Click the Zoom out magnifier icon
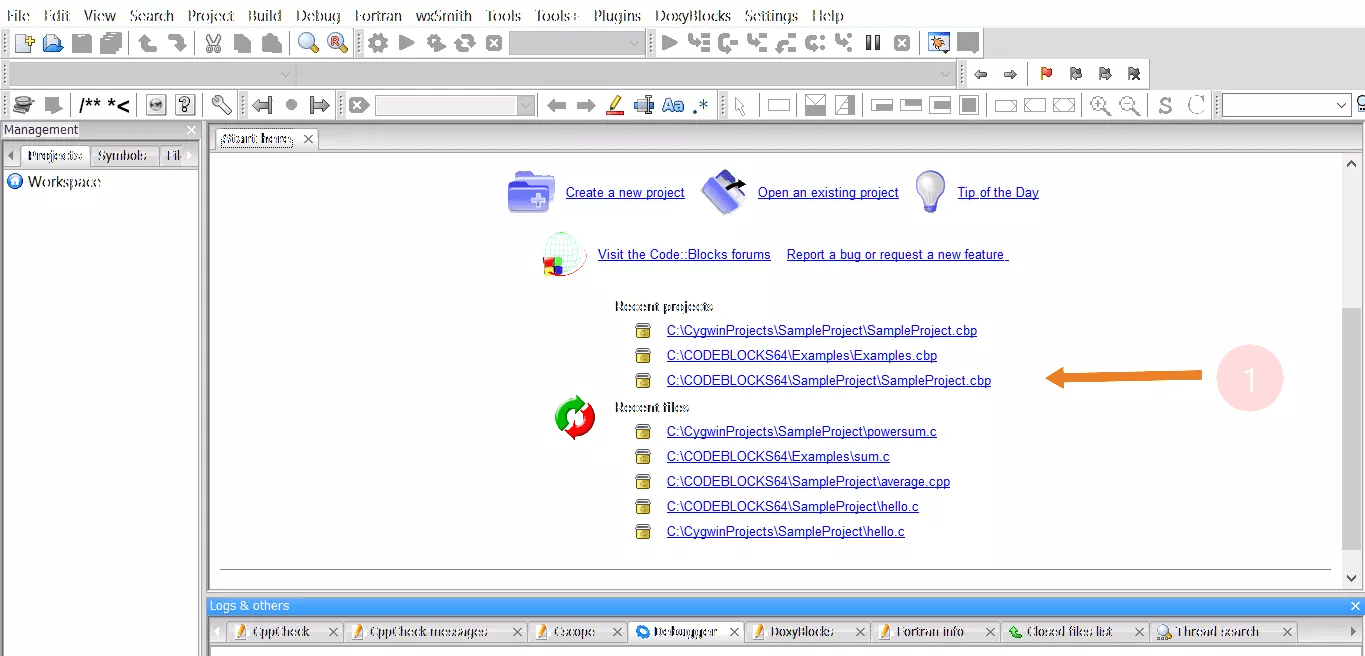Image resolution: width=1365 pixels, height=656 pixels. tap(1129, 105)
